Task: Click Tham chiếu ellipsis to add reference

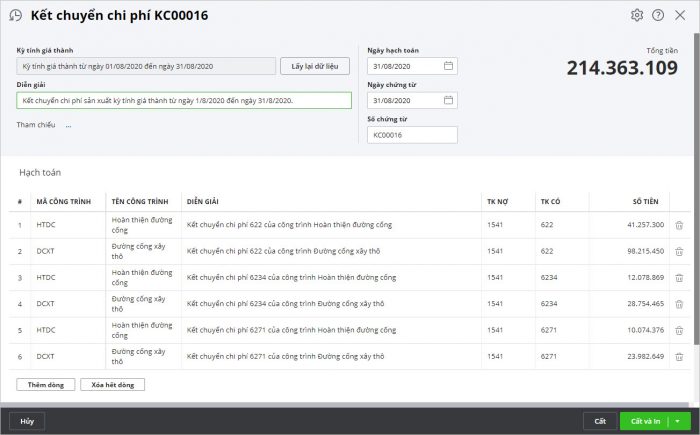Action: 68,126
